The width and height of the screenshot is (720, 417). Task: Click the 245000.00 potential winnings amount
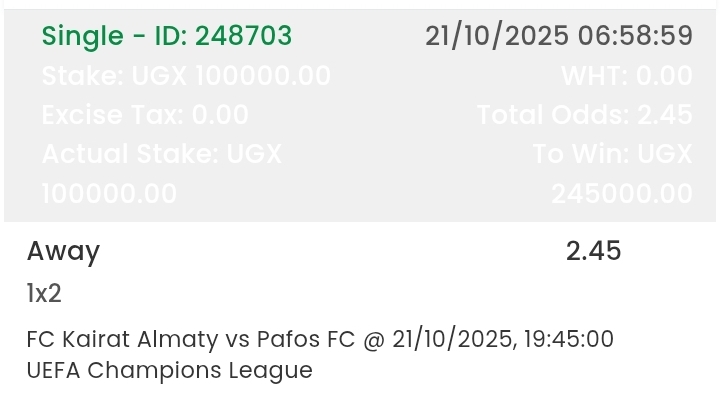[621, 193]
